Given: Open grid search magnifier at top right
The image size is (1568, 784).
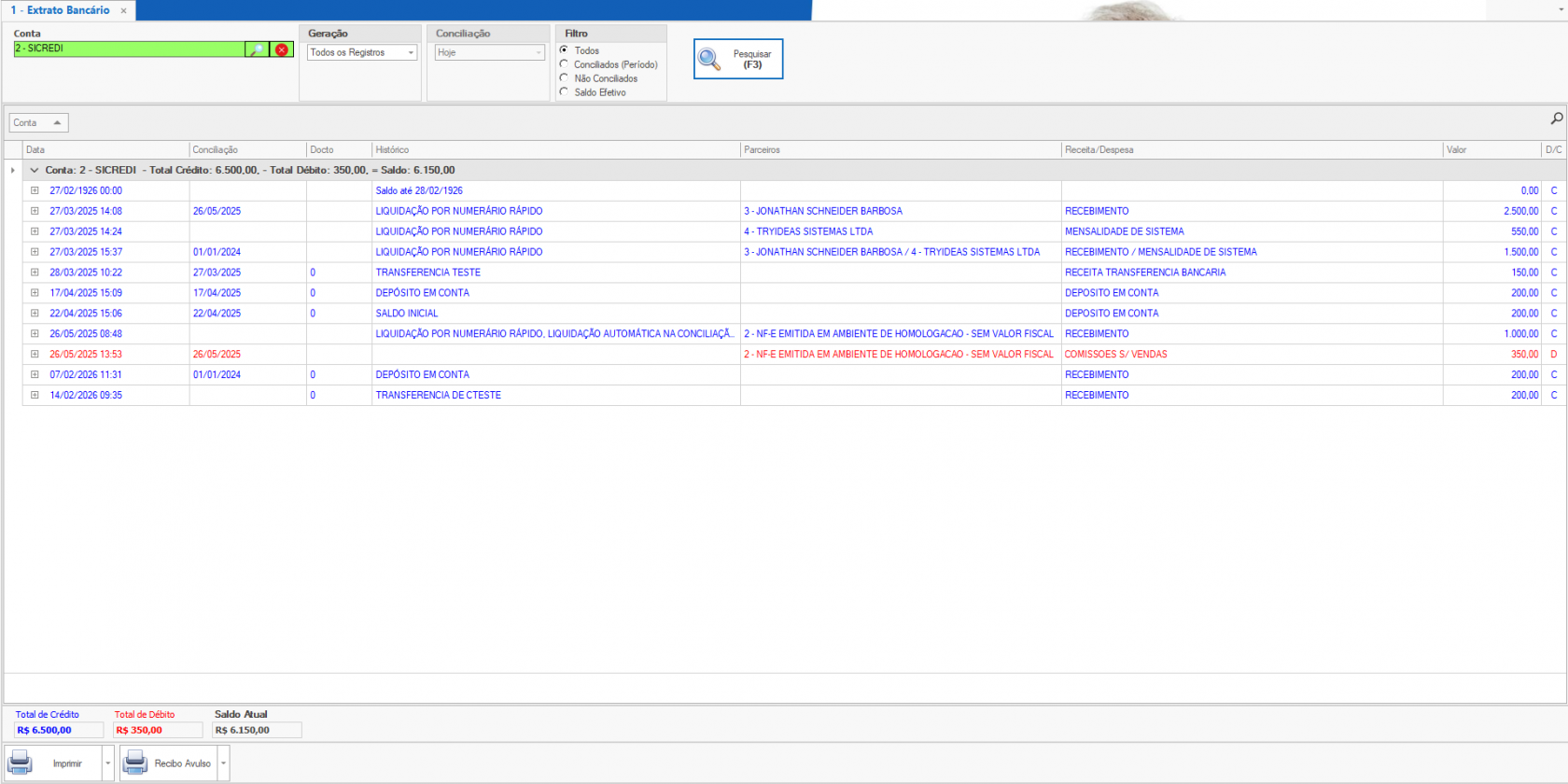Looking at the screenshot, I should [1556, 119].
